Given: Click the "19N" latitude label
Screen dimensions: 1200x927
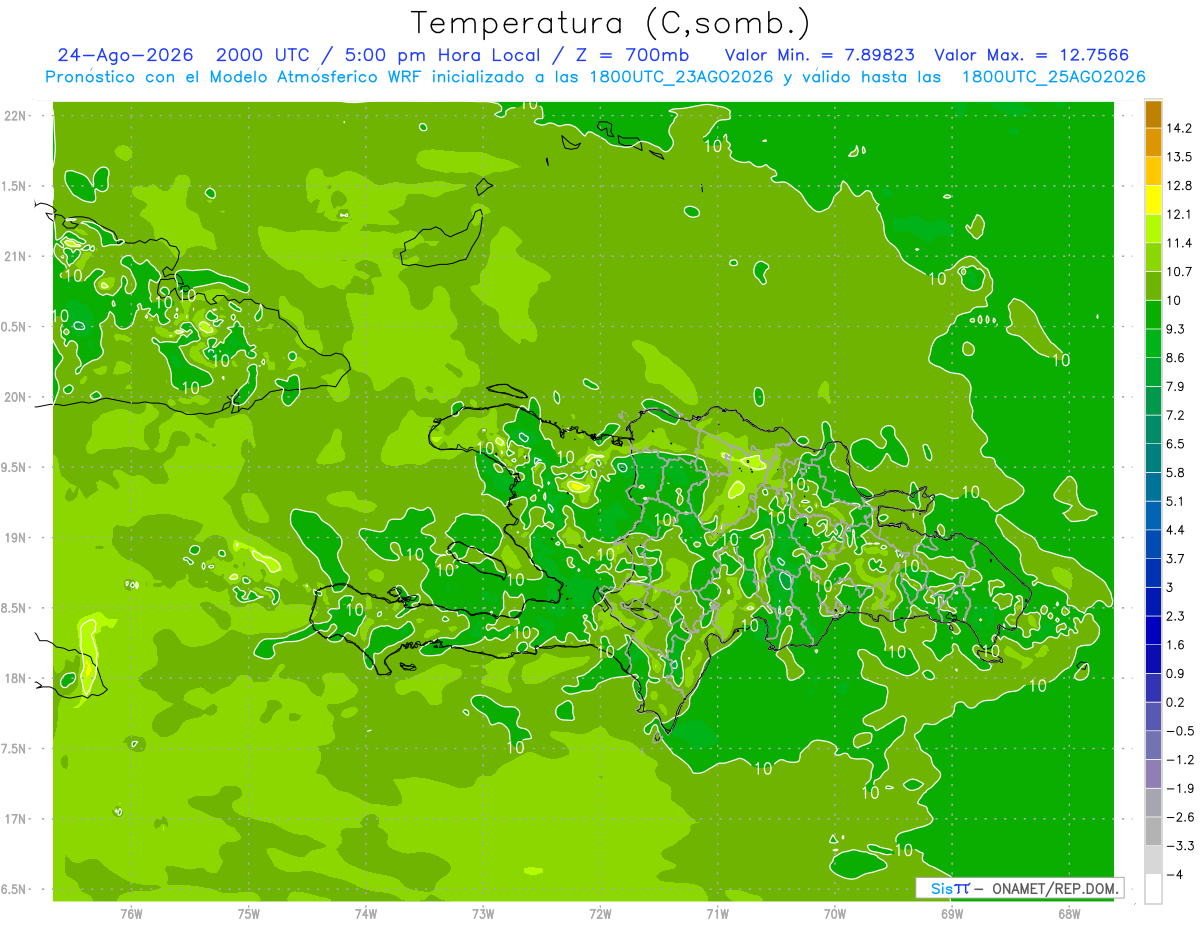Looking at the screenshot, I should pyautogui.click(x=14, y=538).
